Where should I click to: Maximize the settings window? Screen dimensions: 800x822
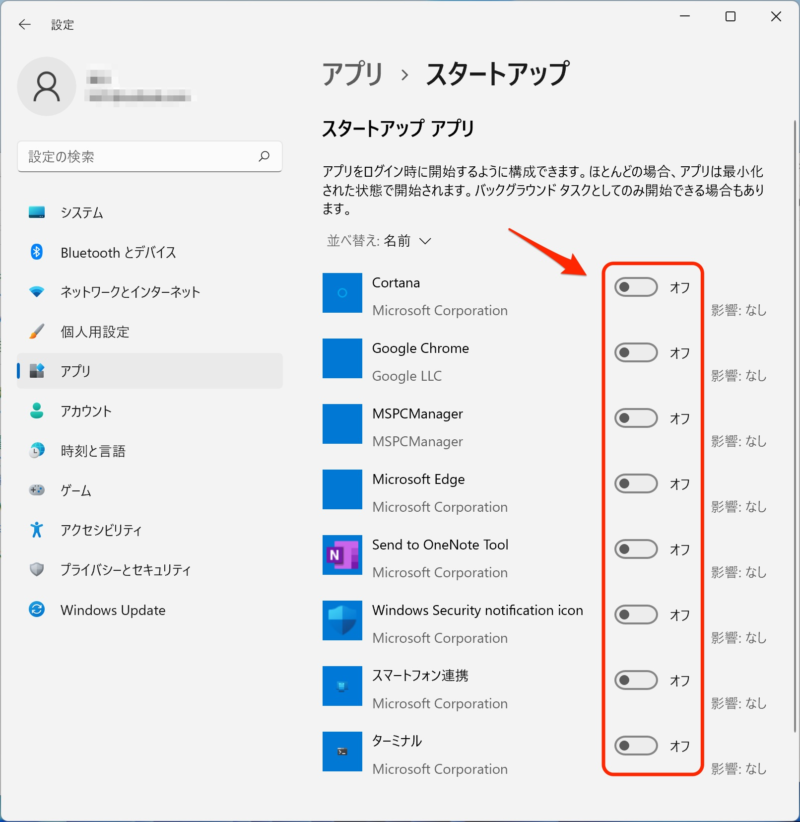coord(730,17)
